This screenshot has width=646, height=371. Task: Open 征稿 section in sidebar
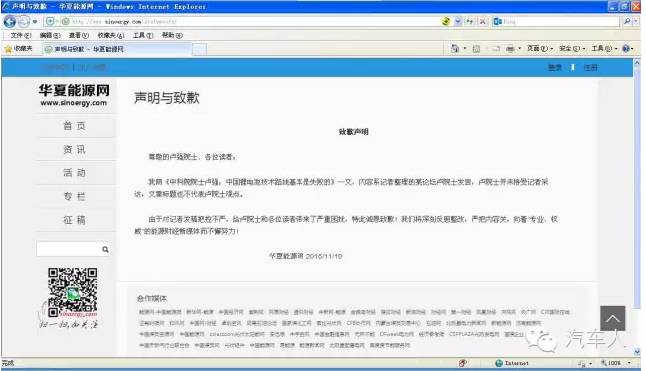coord(75,220)
